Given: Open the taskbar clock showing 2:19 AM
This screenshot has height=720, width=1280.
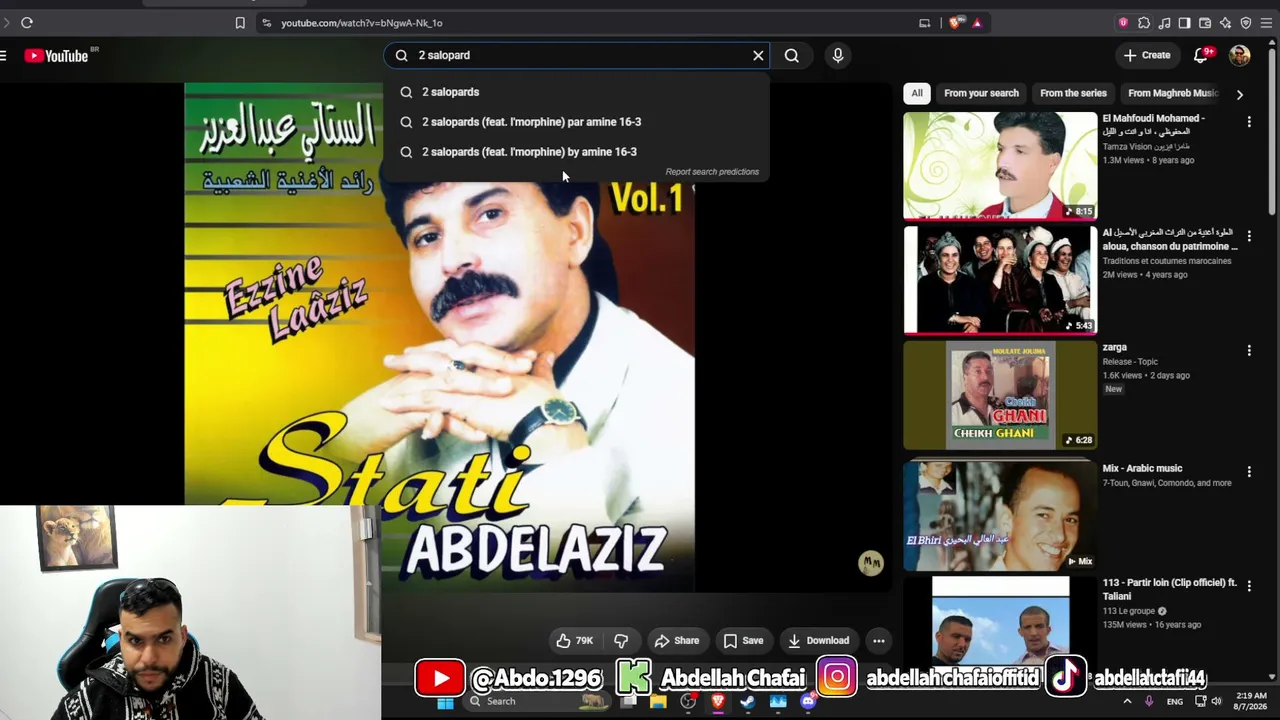Looking at the screenshot, I should tap(1251, 702).
